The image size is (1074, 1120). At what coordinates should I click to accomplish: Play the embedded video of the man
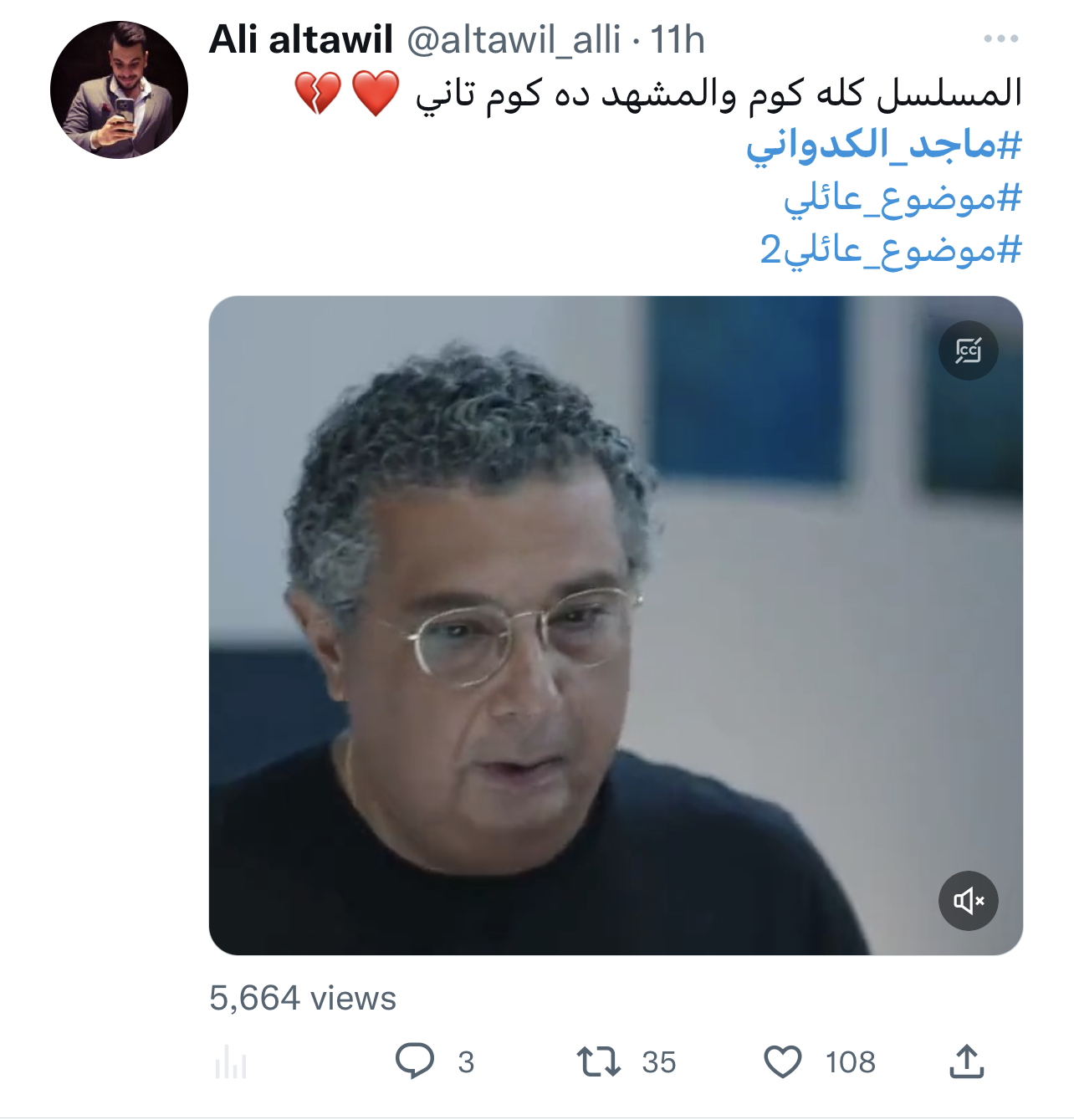[x=616, y=625]
